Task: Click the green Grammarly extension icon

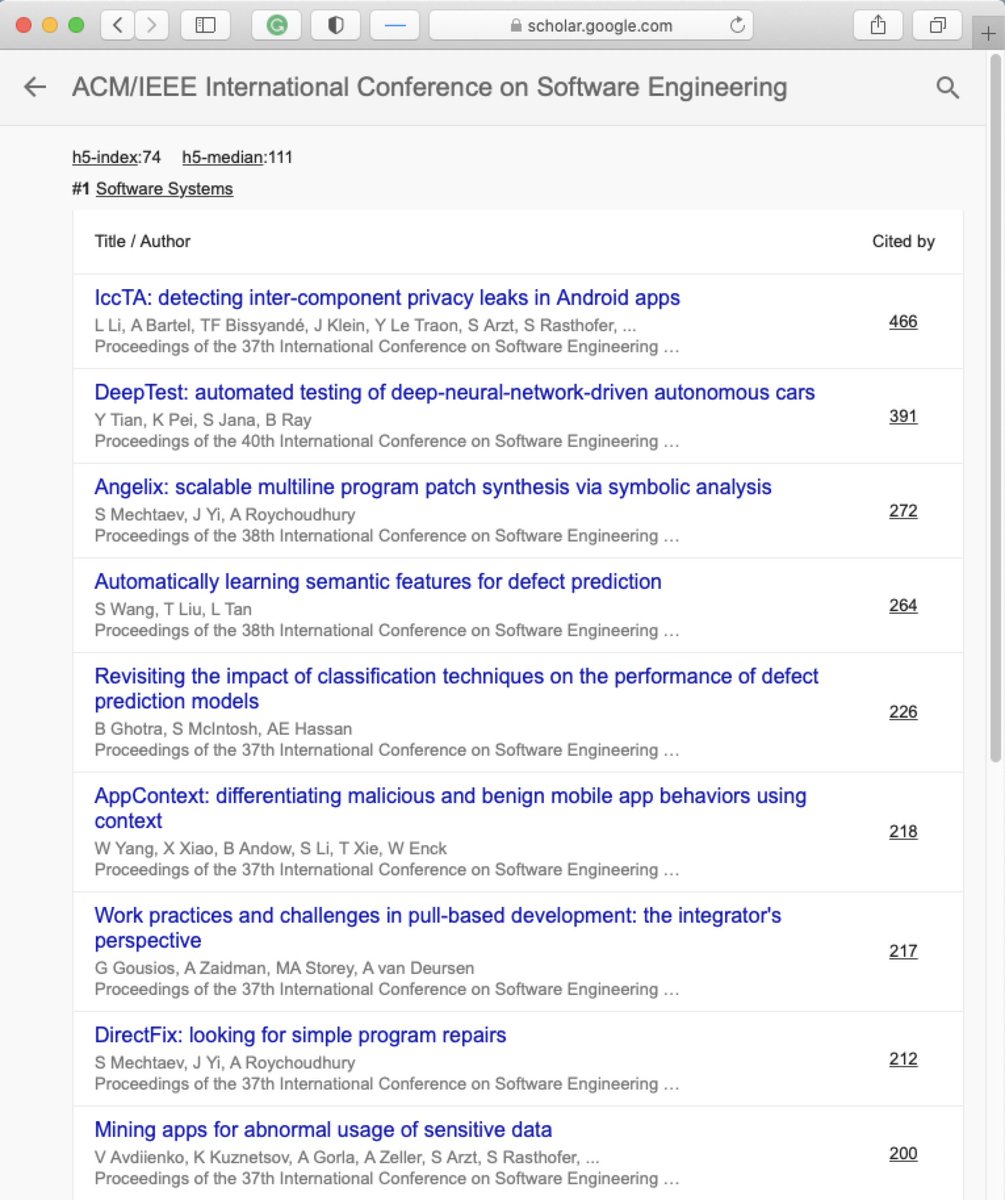Action: coord(277,25)
